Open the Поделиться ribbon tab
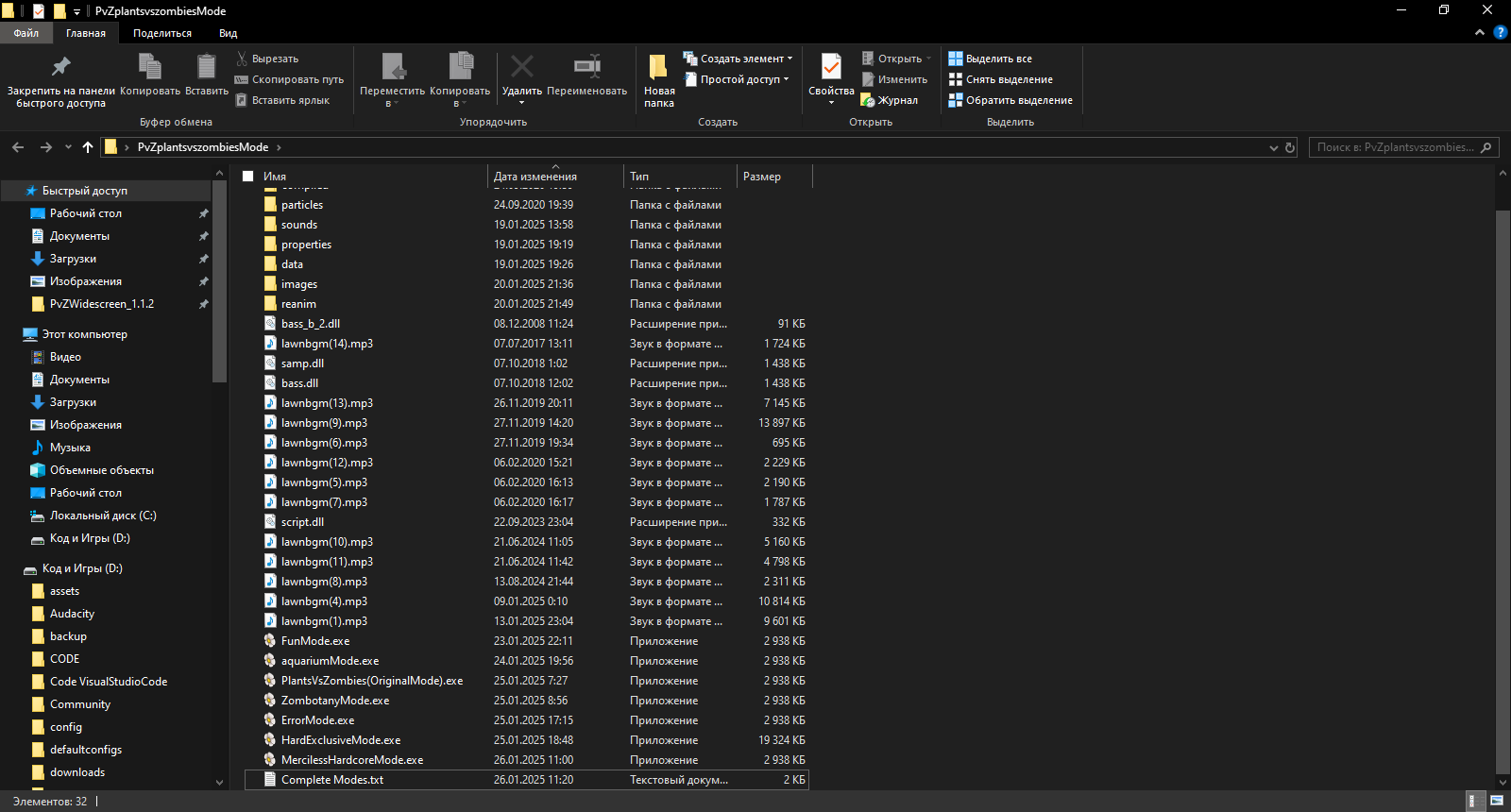Image resolution: width=1511 pixels, height=812 pixels. pos(161,33)
